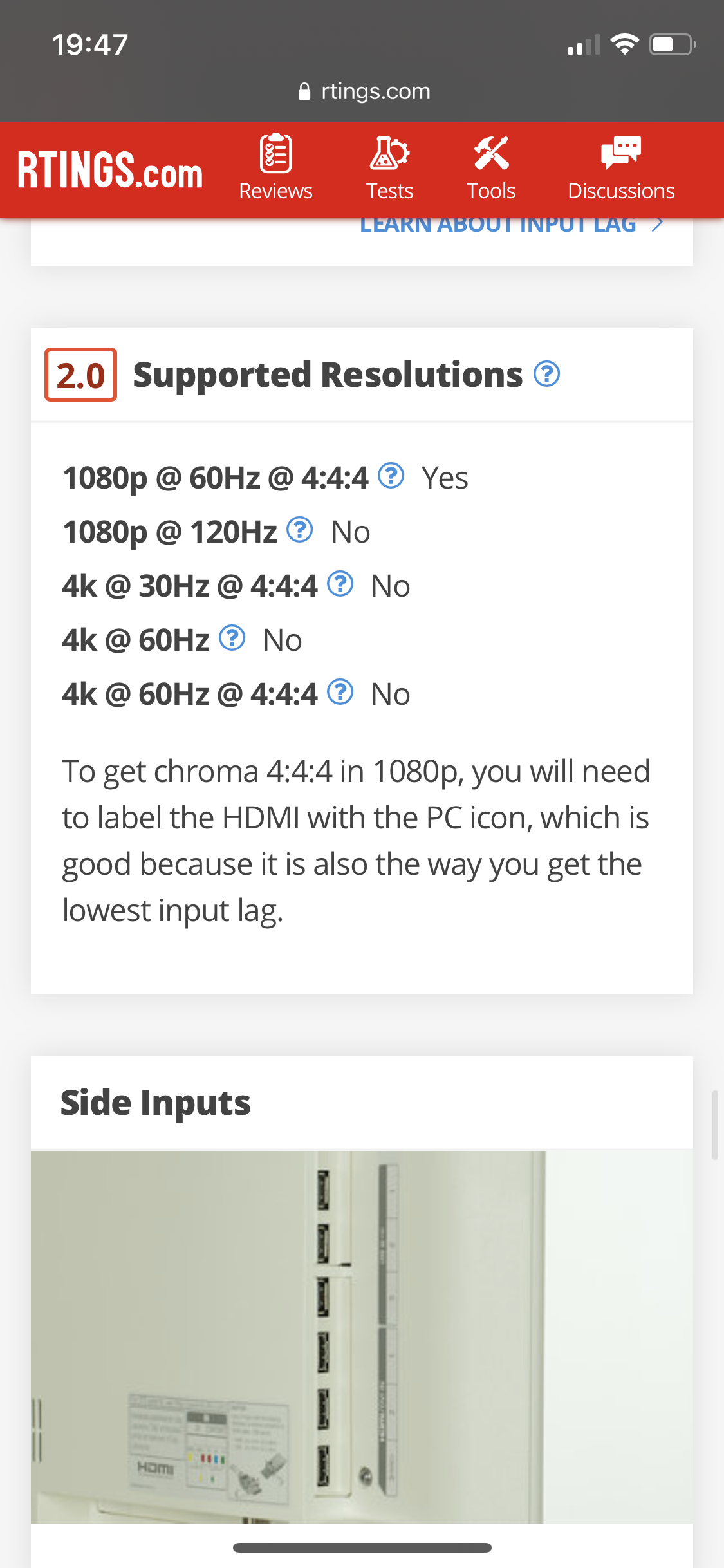Follow the Learn About Input Lag link
Viewport: 724px width, 1568px height.
click(497, 226)
